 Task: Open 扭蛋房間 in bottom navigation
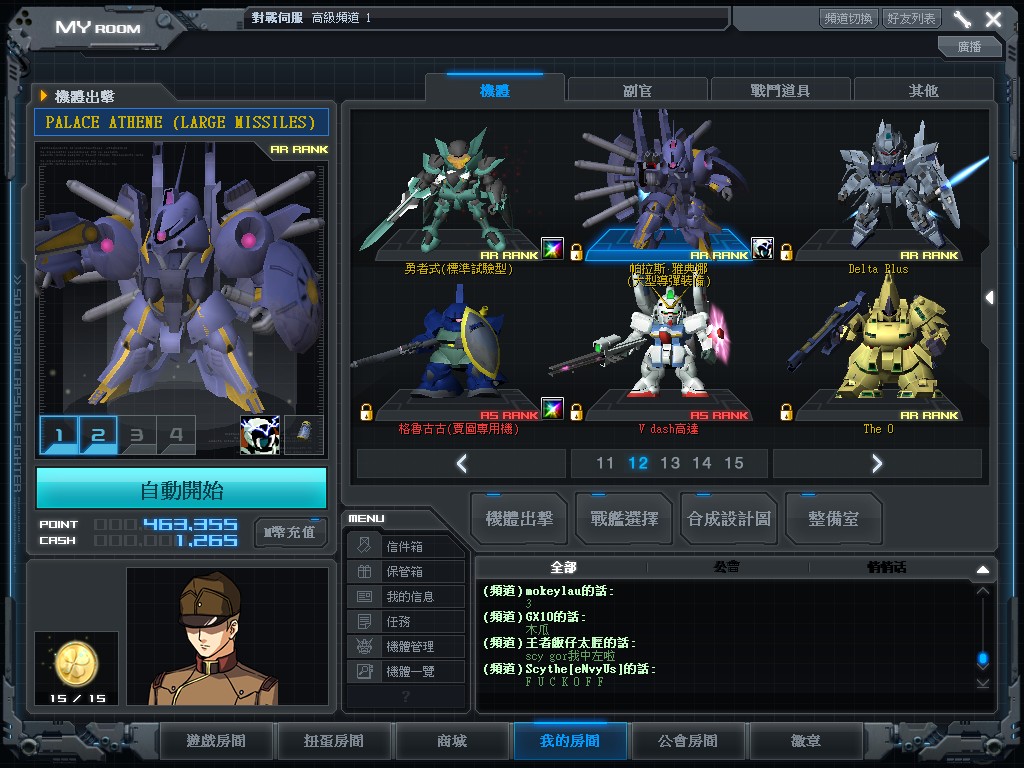click(x=333, y=741)
